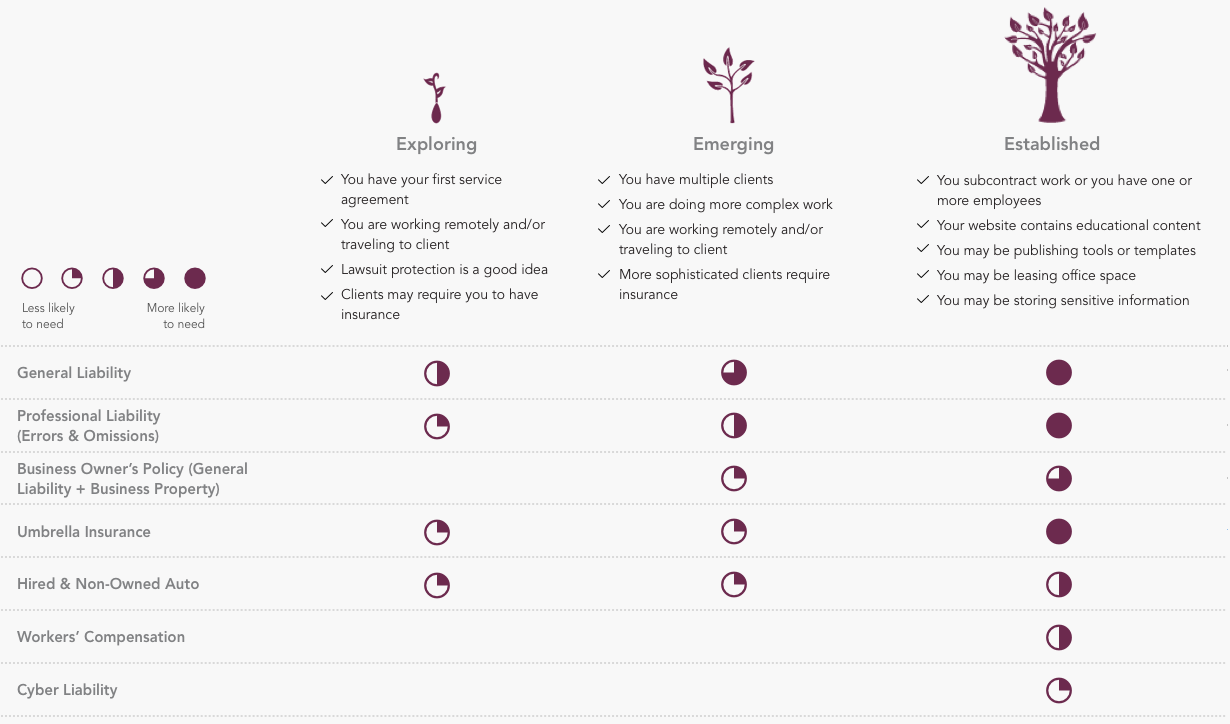Click the empty legend circle for less likely
1230x724 pixels.
pyautogui.click(x=32, y=278)
